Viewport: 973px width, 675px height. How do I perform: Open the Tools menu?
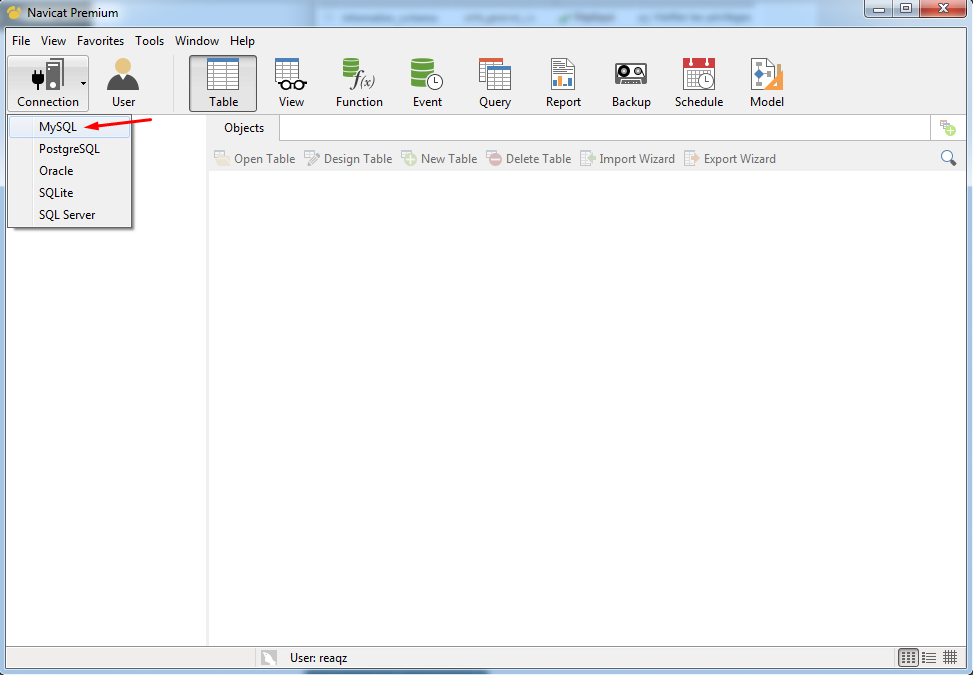(x=150, y=41)
